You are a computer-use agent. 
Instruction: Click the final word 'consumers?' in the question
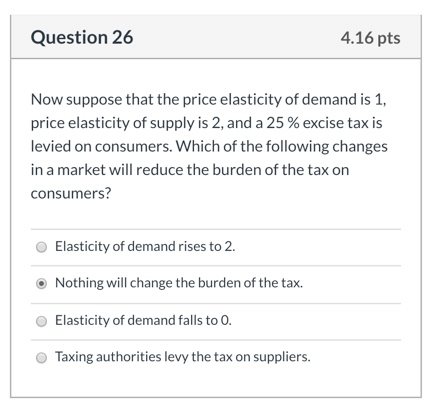[x=71, y=194]
